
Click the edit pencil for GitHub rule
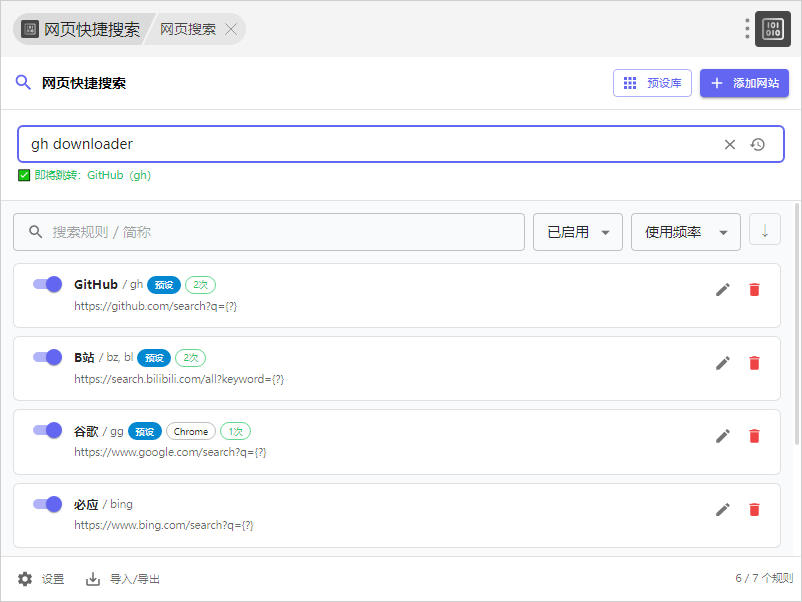723,289
